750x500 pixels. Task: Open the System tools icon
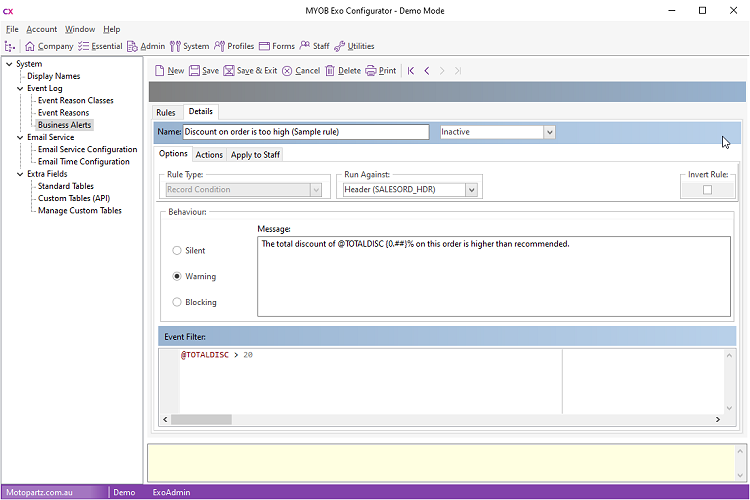pos(176,46)
